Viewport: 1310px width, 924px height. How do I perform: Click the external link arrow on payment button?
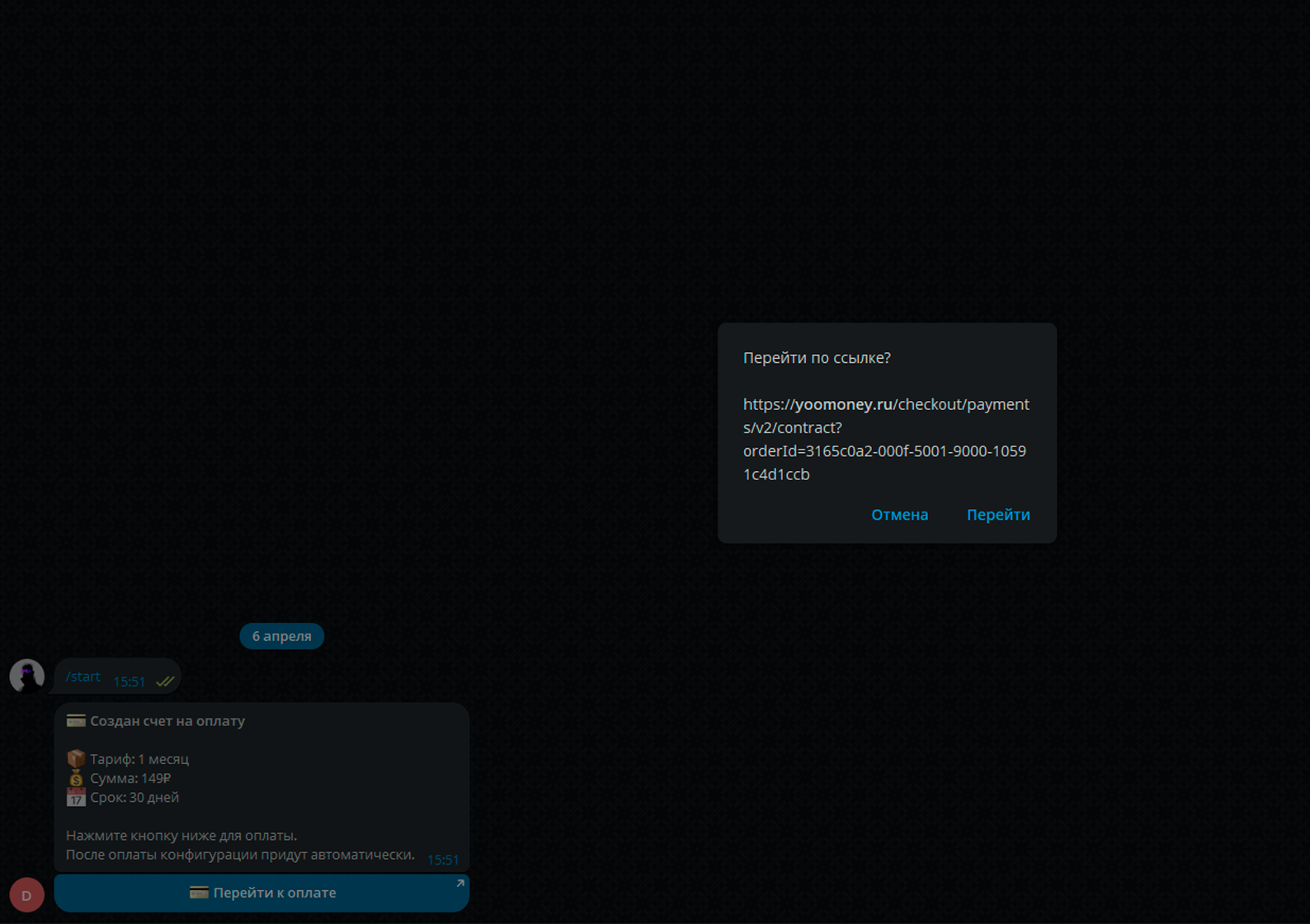click(x=459, y=884)
